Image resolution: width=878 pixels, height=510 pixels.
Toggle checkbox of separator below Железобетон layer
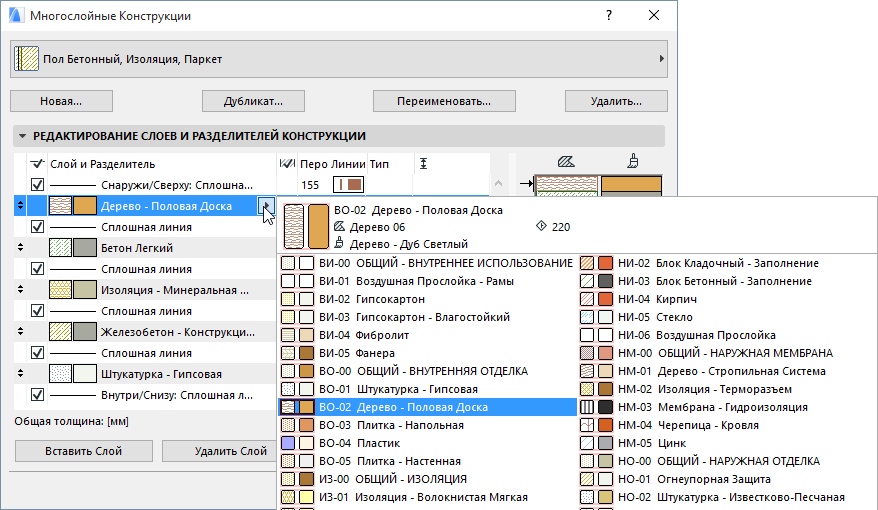click(x=37, y=353)
